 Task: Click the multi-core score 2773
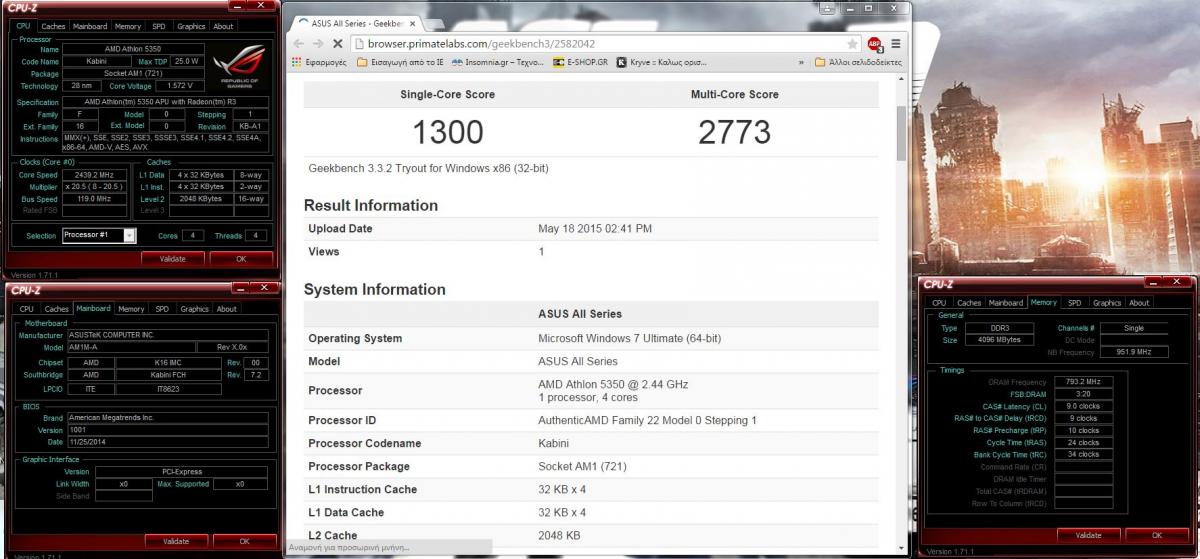click(735, 132)
